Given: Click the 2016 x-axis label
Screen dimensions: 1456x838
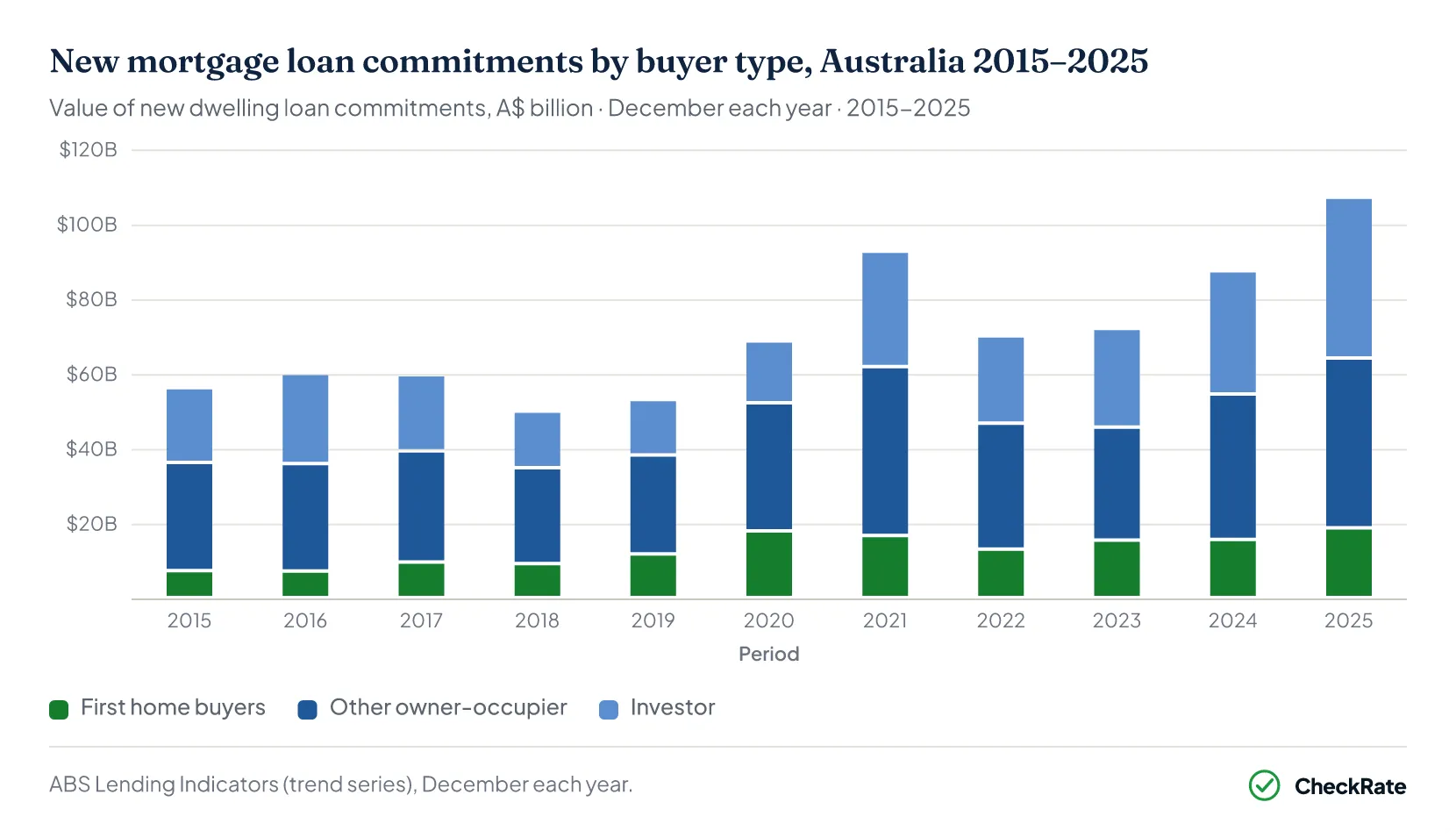Looking at the screenshot, I should pyautogui.click(x=305, y=620).
